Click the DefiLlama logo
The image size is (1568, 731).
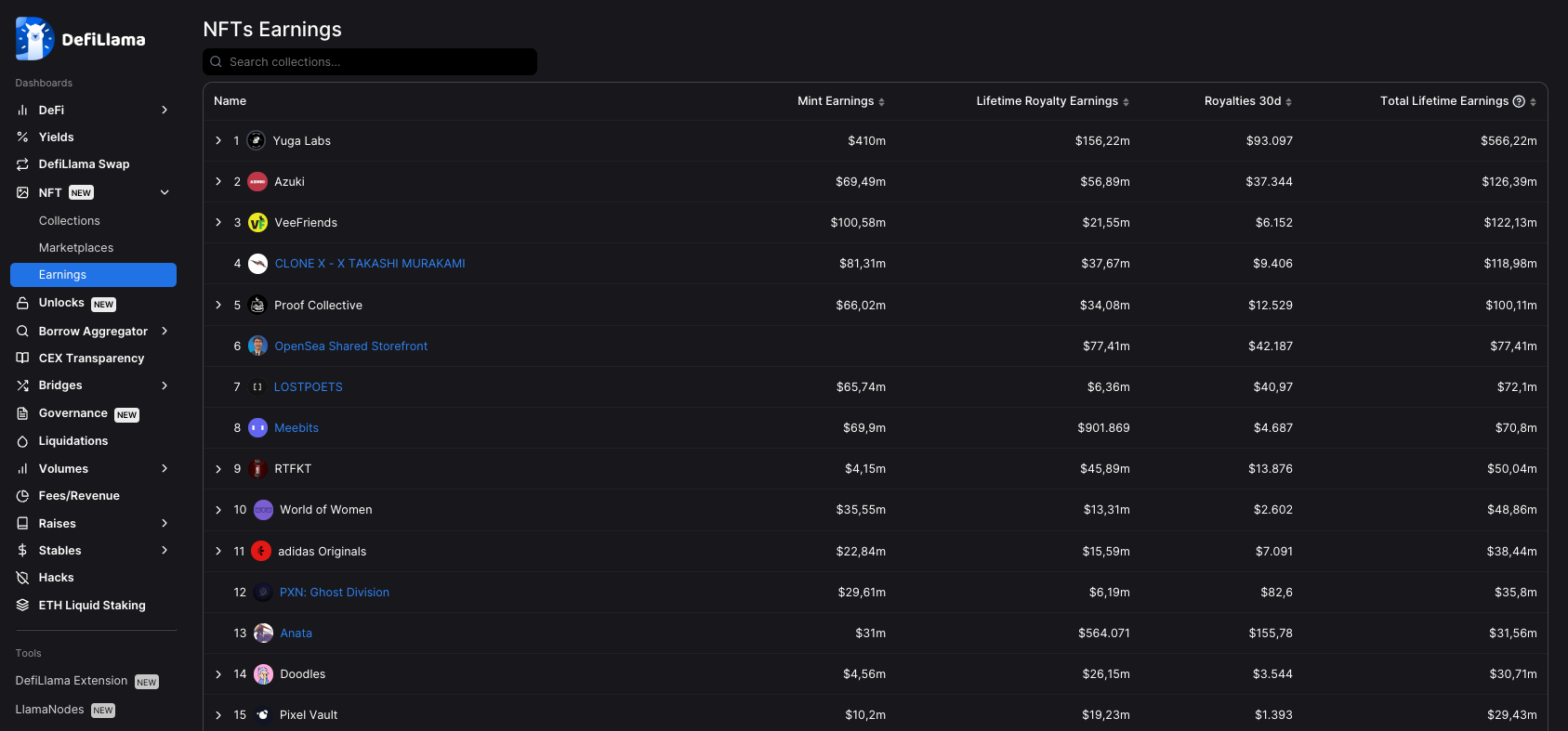coord(81,39)
